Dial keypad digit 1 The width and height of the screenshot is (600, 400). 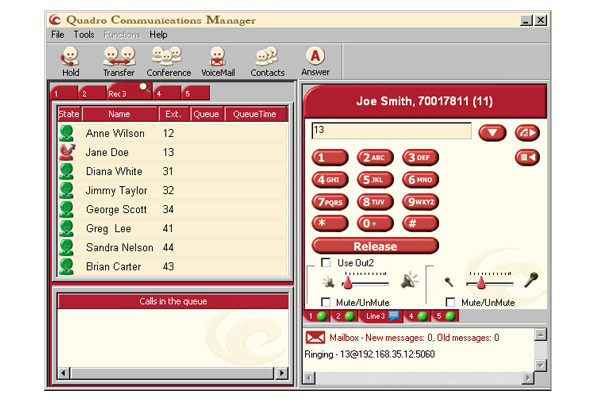330,157
